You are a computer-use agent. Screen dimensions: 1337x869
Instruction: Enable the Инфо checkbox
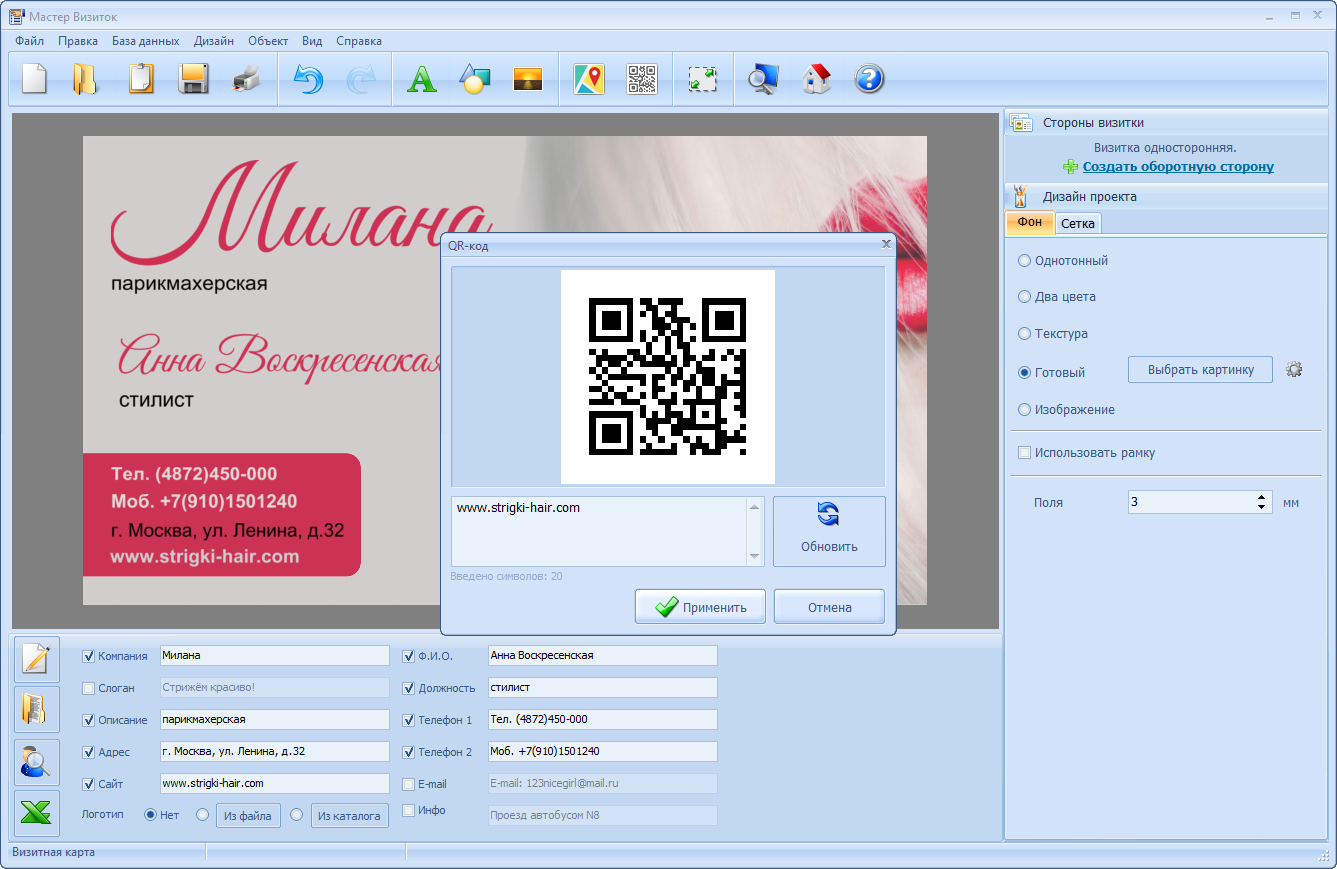point(408,810)
